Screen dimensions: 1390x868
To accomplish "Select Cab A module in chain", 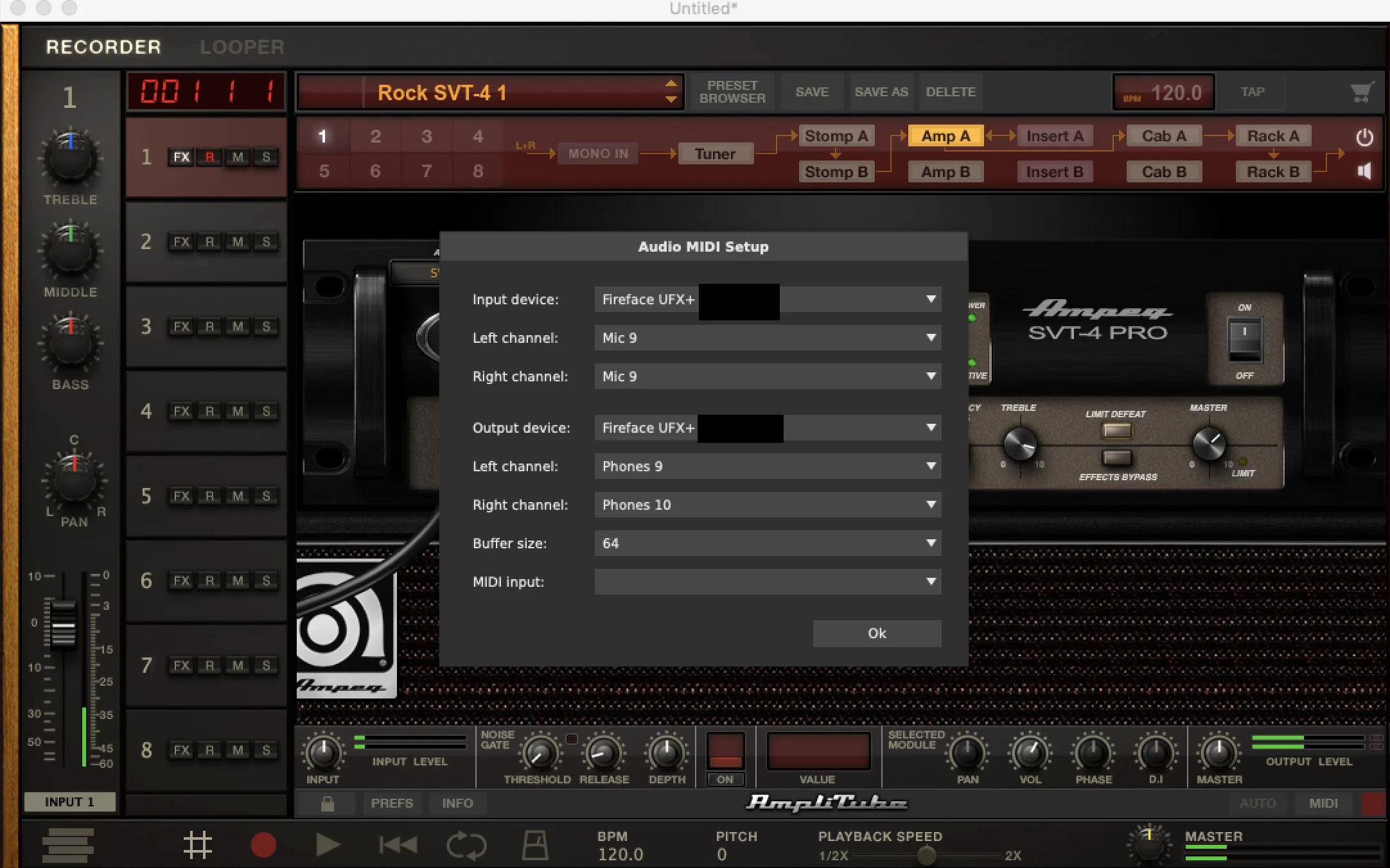I will [x=1164, y=136].
